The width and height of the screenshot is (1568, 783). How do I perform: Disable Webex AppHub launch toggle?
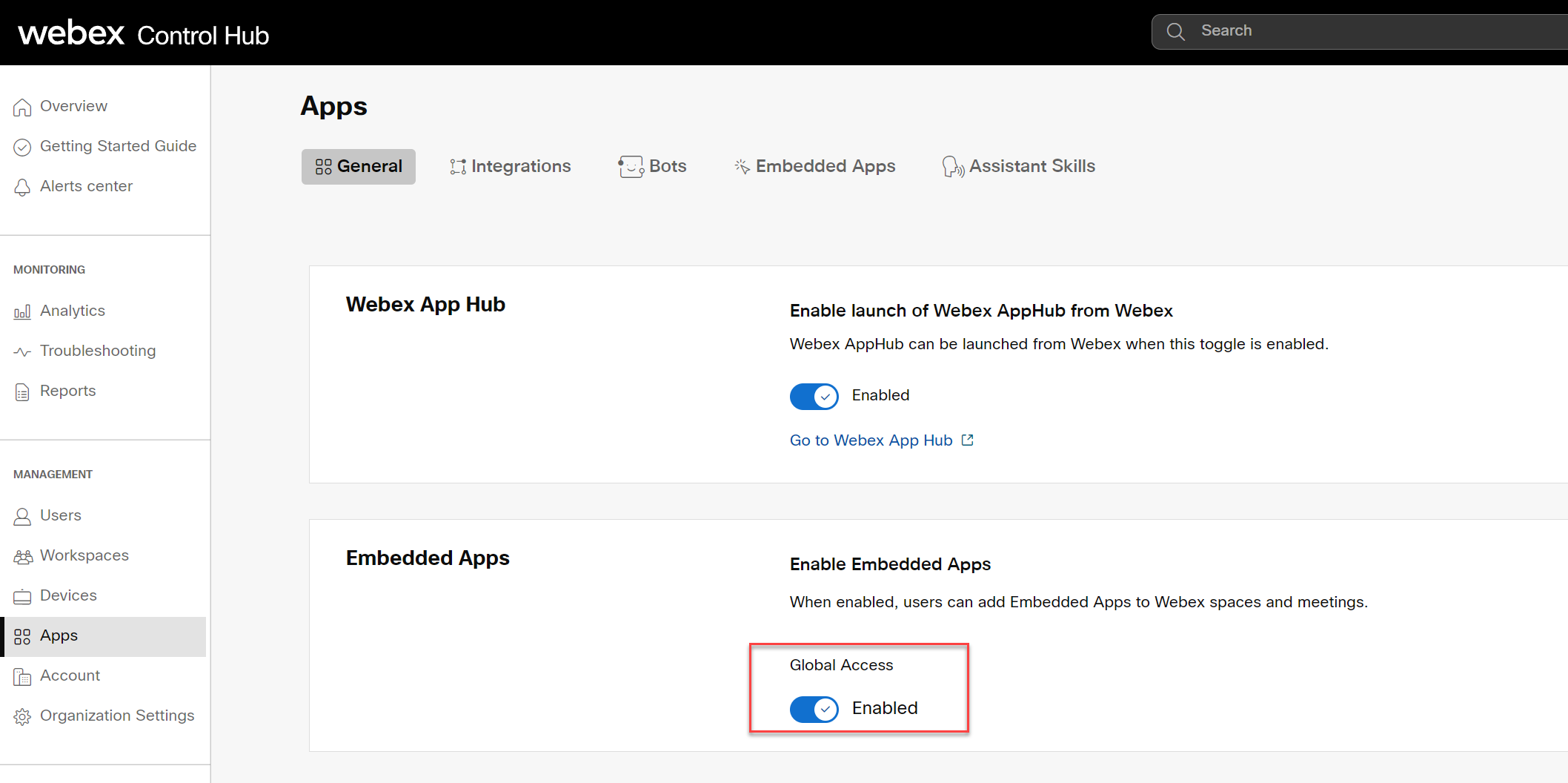[814, 396]
